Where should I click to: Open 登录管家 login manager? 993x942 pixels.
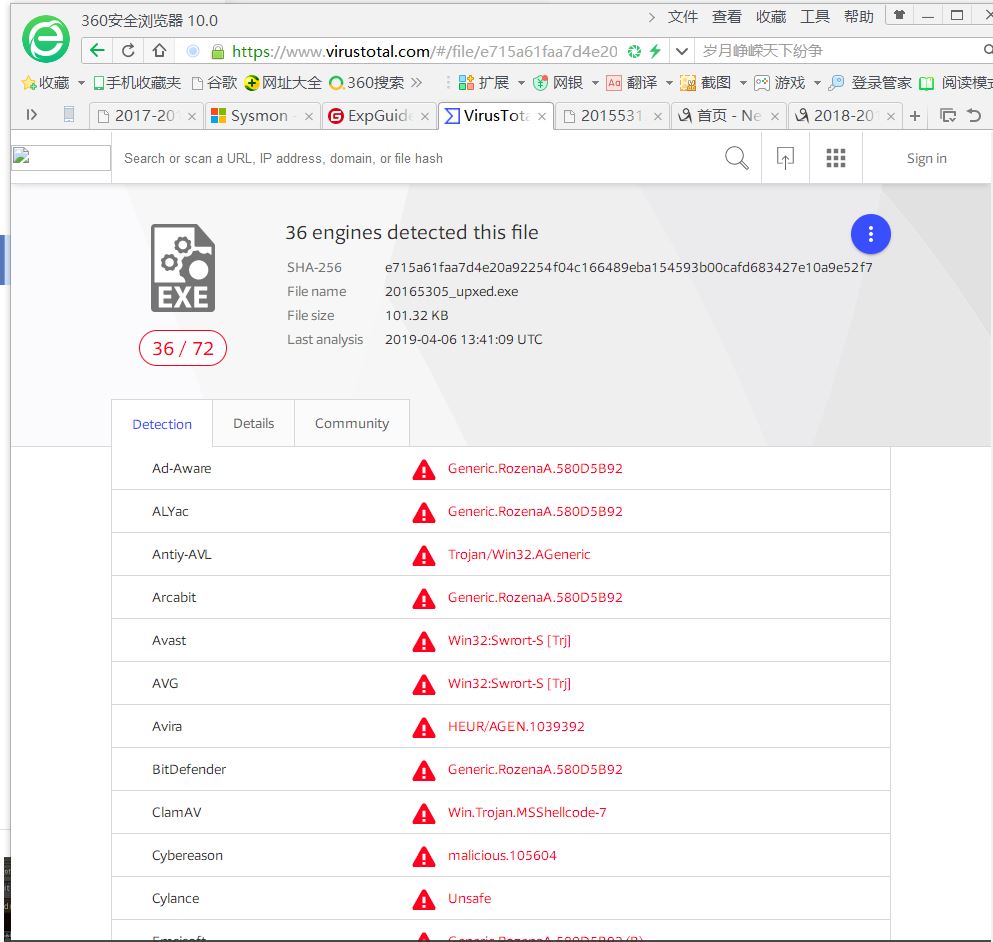point(870,82)
